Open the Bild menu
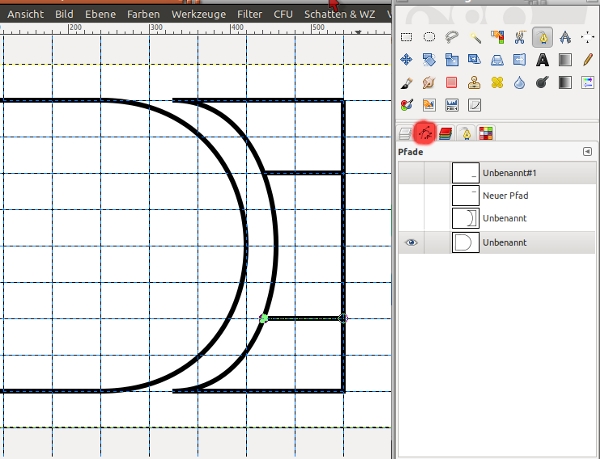 tap(64, 15)
